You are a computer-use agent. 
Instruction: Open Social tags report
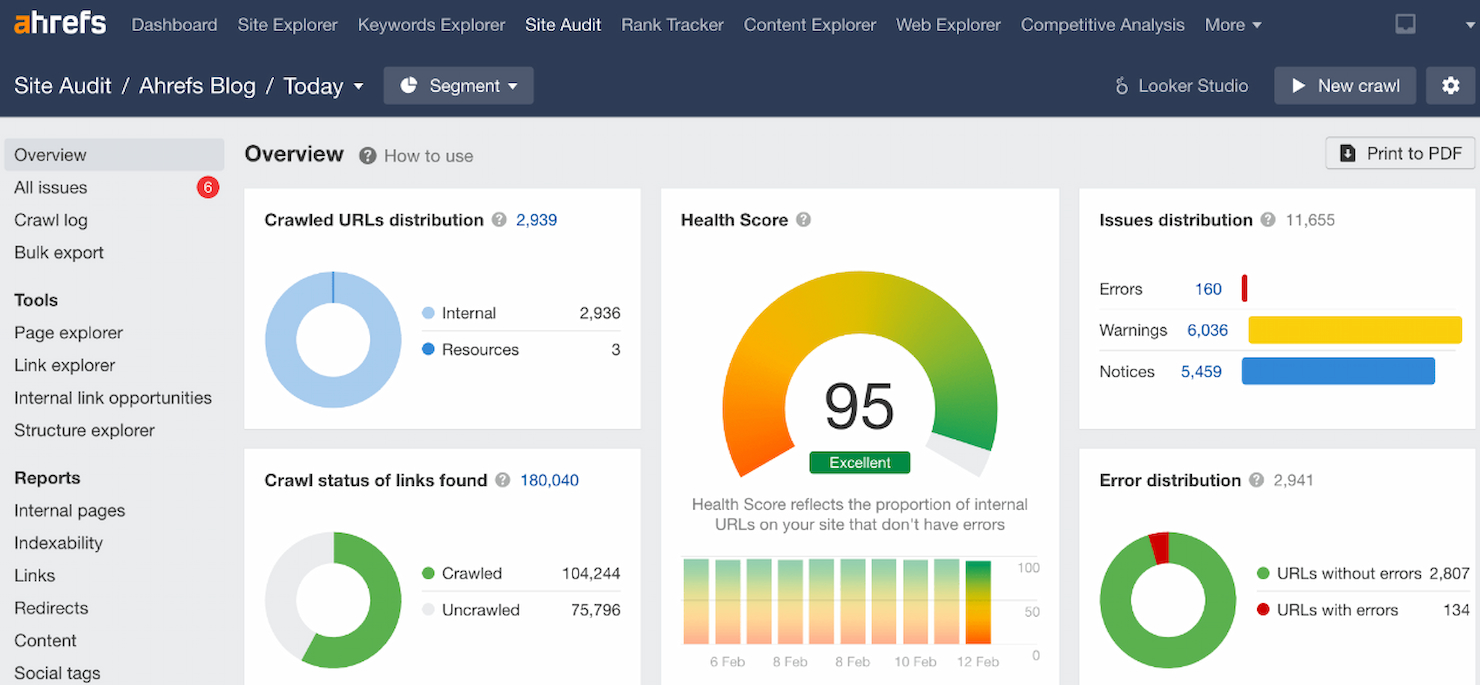(57, 673)
